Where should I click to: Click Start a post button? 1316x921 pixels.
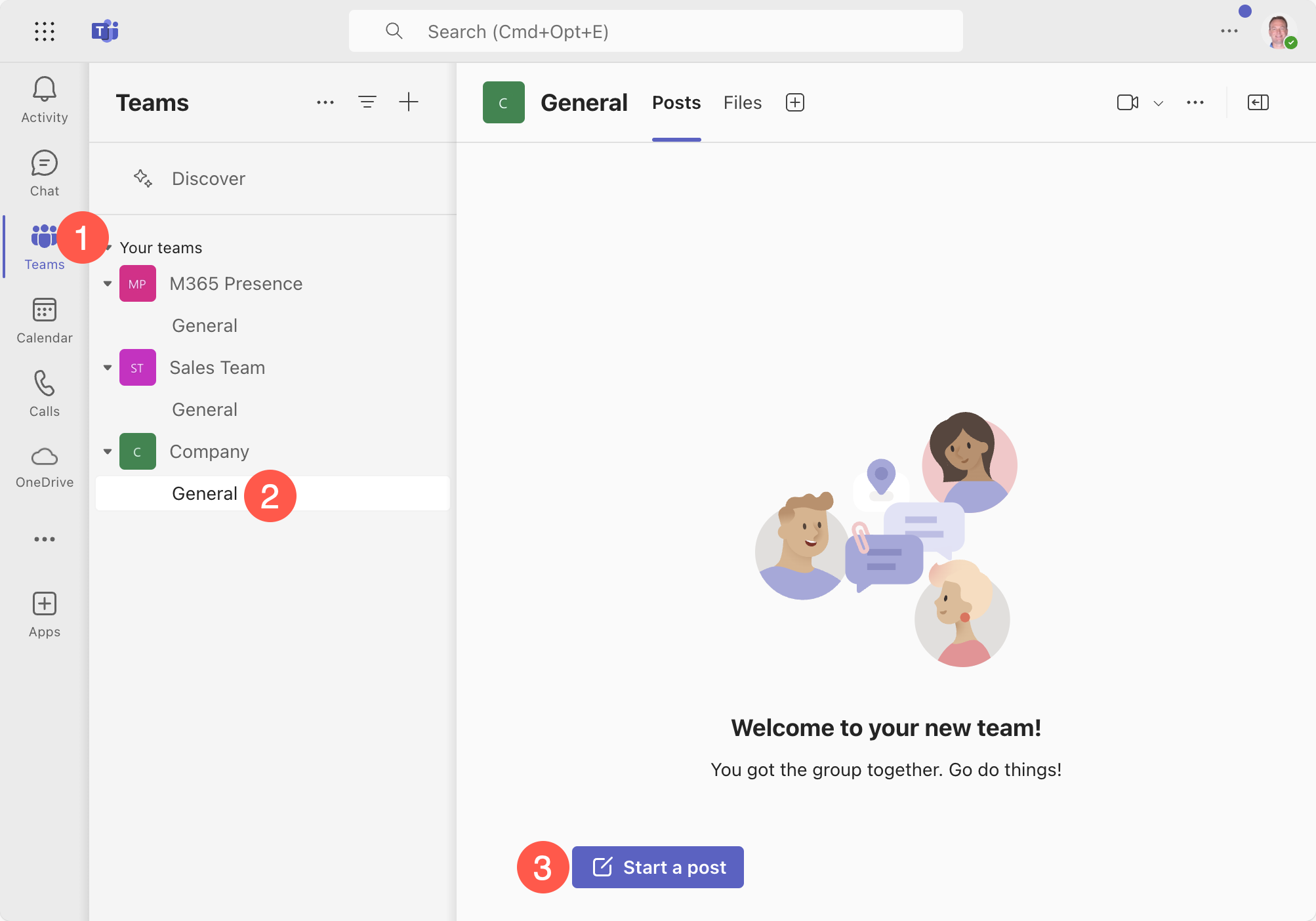(658, 867)
